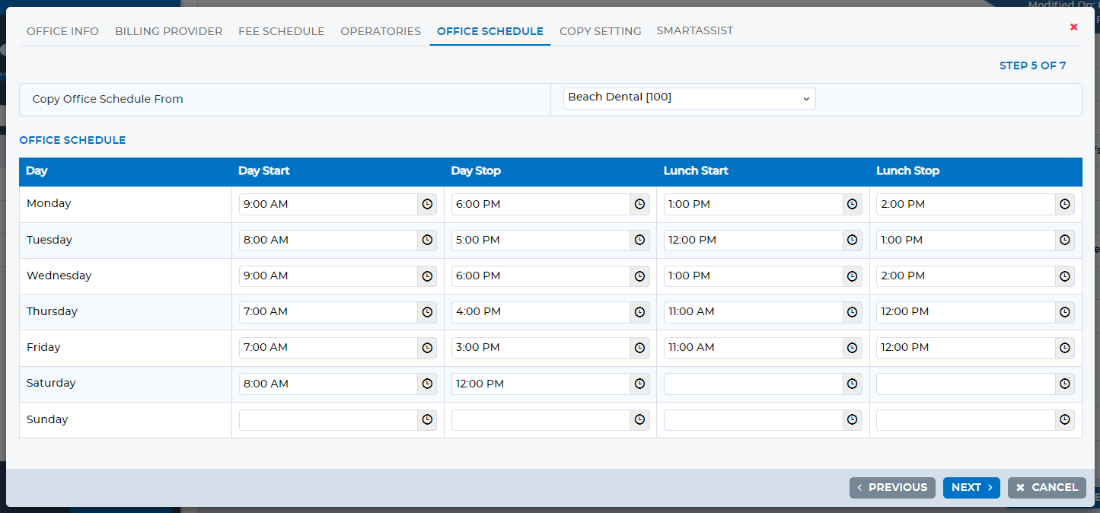The image size is (1100, 513).
Task: Edit Friday Day Stop time field
Action: pyautogui.click(x=540, y=347)
